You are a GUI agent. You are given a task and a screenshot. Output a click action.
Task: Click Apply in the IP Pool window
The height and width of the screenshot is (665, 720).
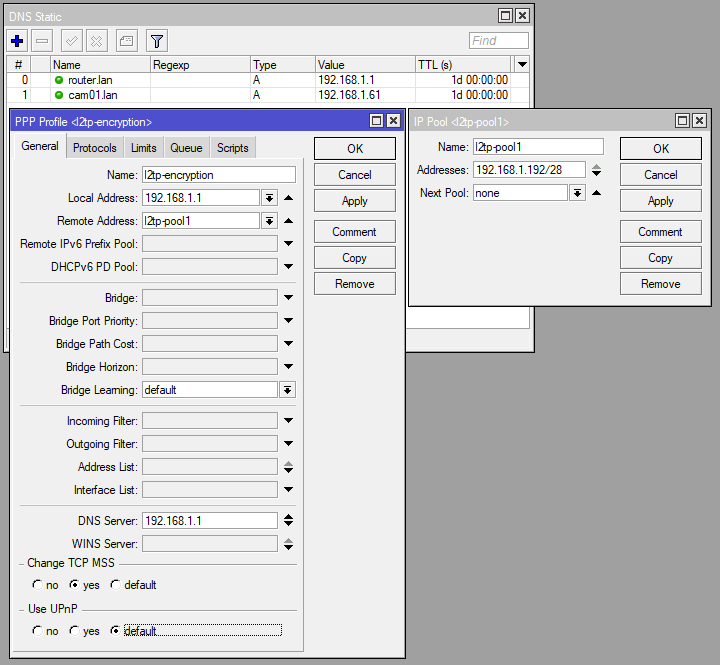(x=661, y=201)
